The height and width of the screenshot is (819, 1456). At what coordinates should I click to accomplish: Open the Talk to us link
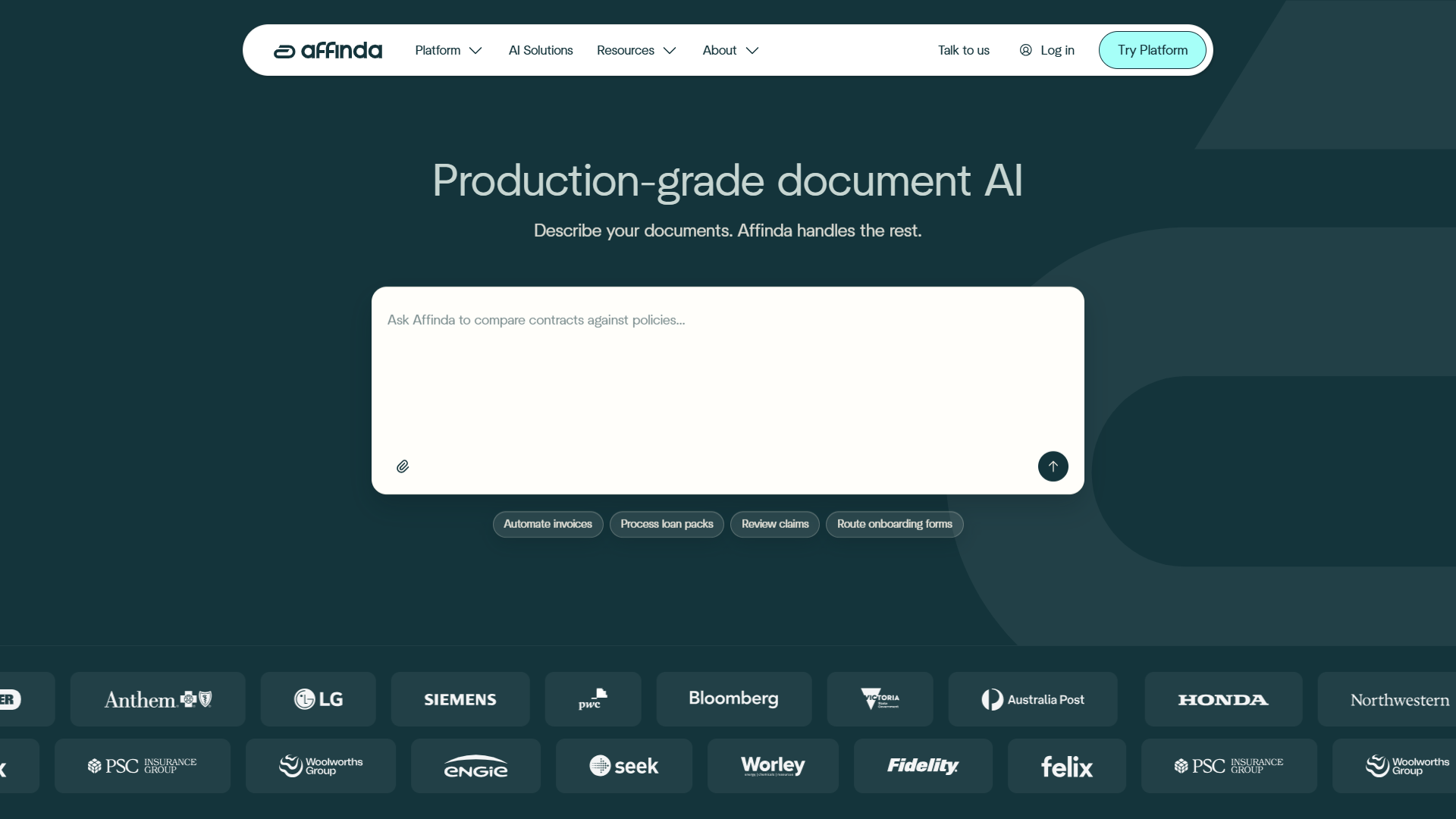(x=963, y=50)
